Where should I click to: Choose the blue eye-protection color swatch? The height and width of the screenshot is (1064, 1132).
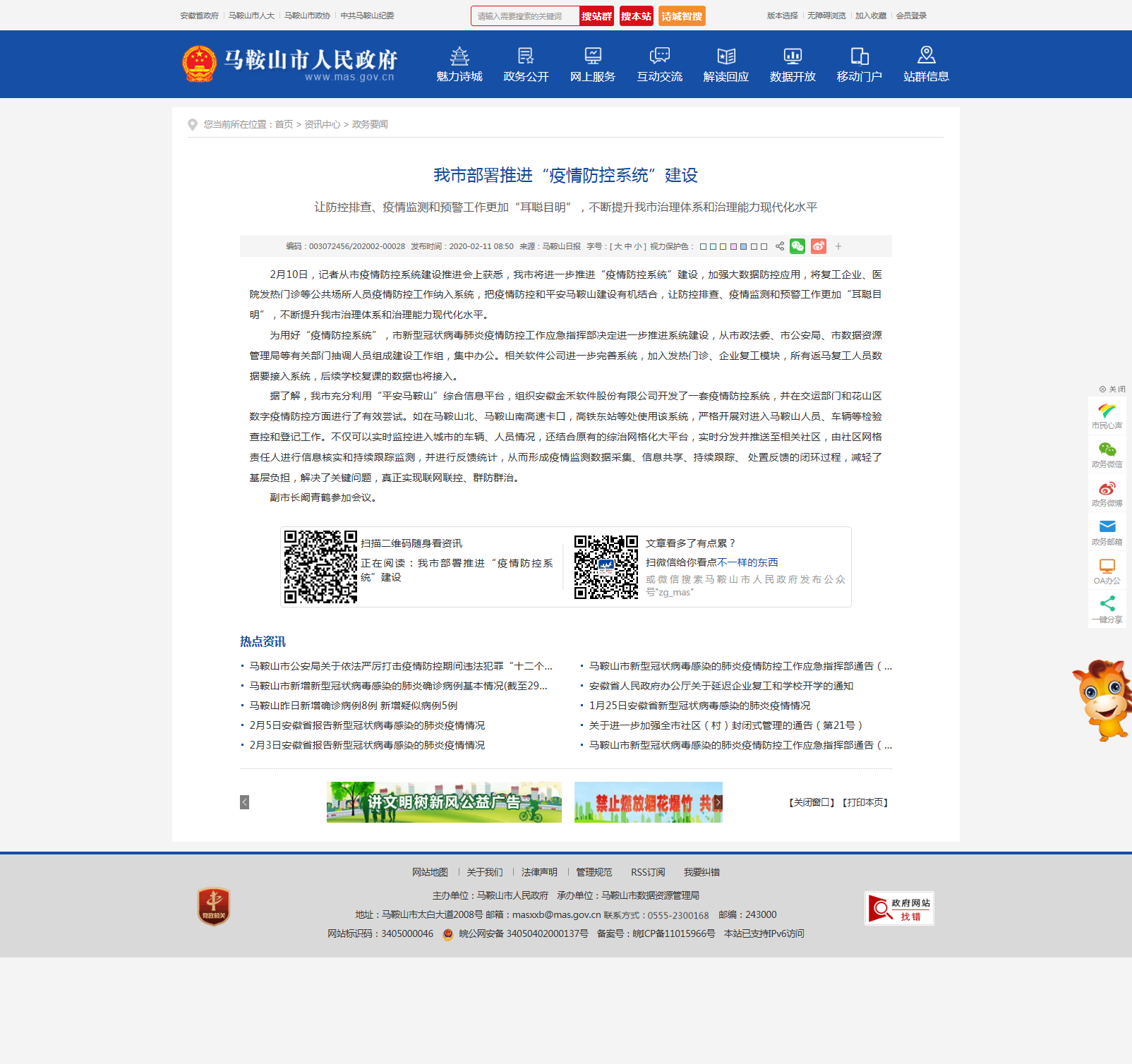pos(743,247)
